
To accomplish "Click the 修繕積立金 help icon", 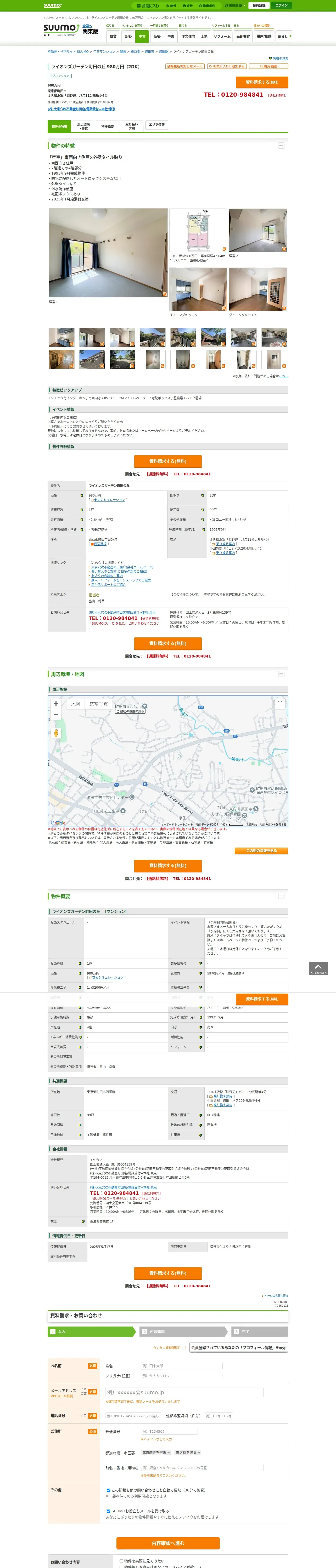I will point(80,987).
